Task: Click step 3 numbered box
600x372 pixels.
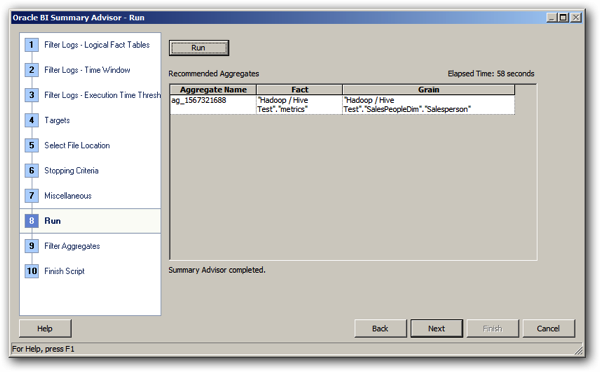Action: pos(32,95)
